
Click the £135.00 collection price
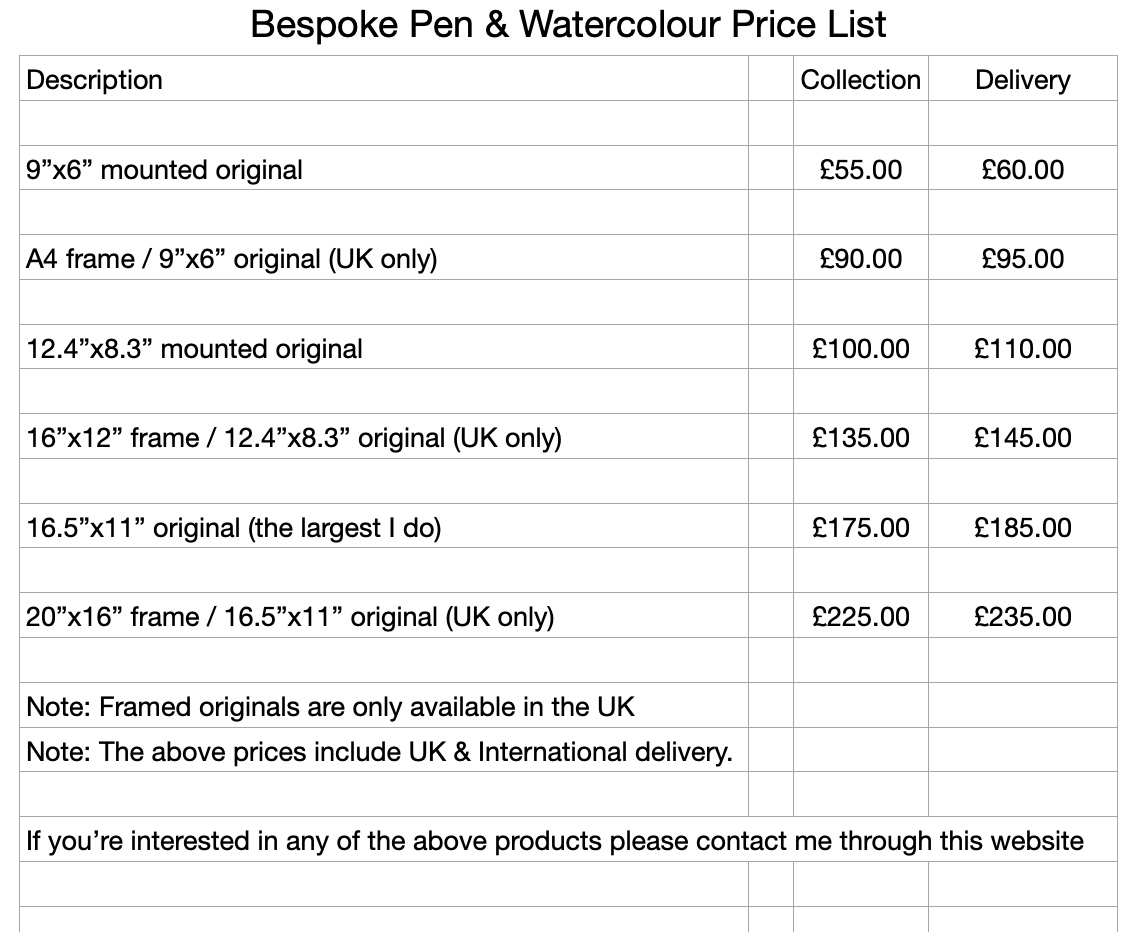860,438
